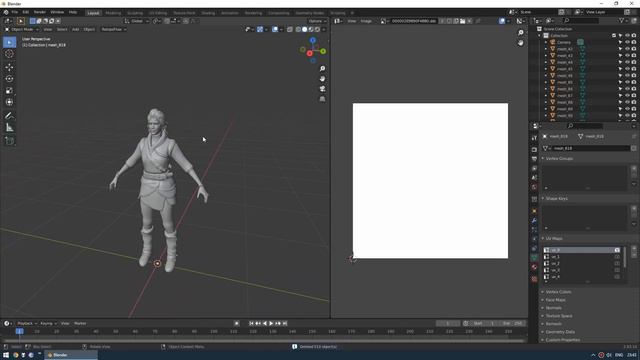This screenshot has height=360, width=640.
Task: Switch to rendered viewport shading
Action: pos(317,29)
